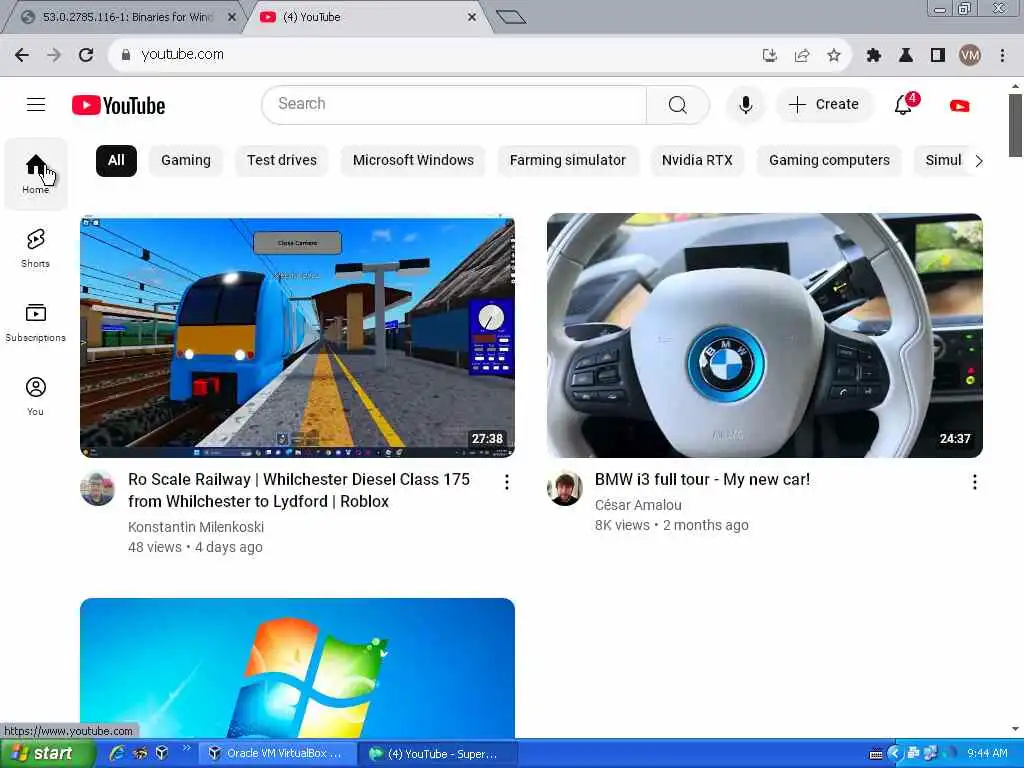
Task: Open the account avatar menu on YouTube
Action: (959, 105)
